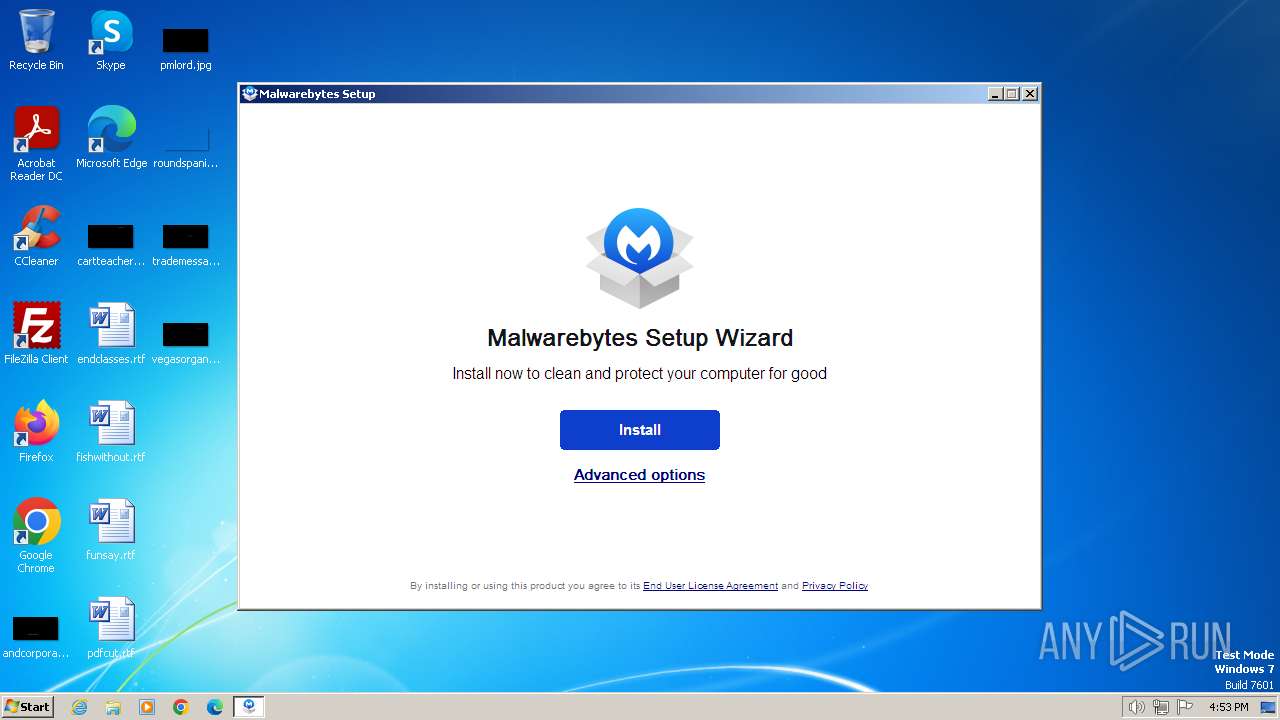The image size is (1280, 720).
Task: Select the Google Chrome desktop shortcut
Action: pos(36,535)
